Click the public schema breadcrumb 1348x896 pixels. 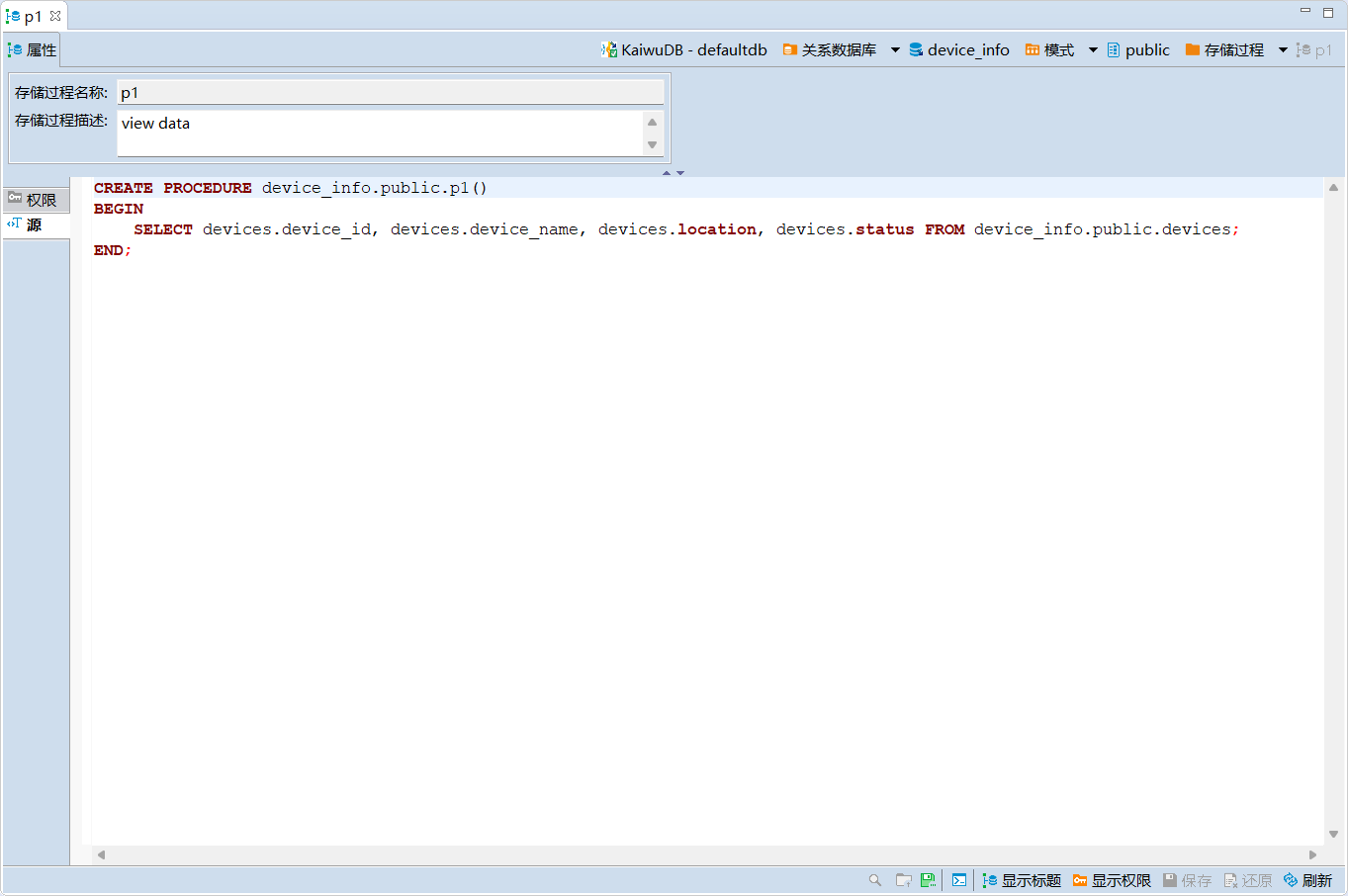click(1138, 50)
